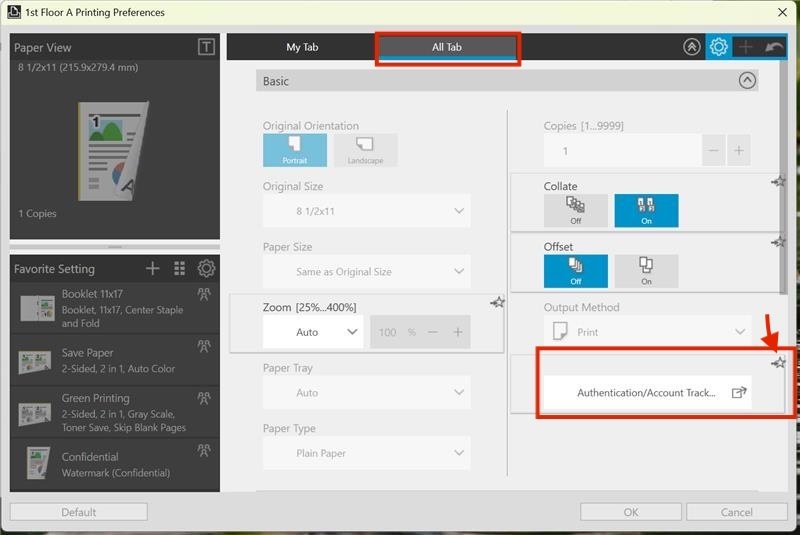Turn Collate On
The image size is (800, 535).
[x=646, y=210]
